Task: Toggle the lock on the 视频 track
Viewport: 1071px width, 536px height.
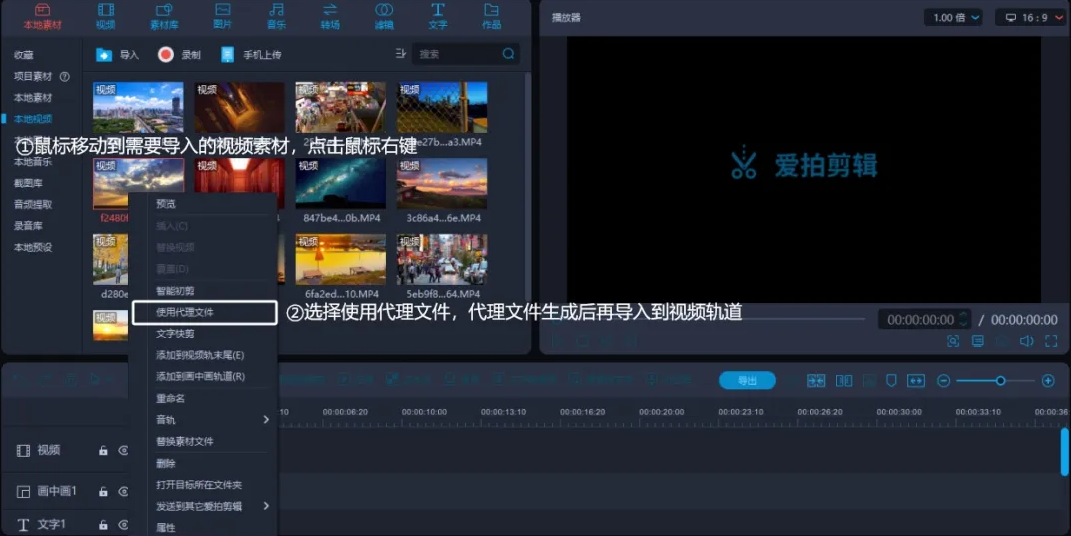Action: coord(103,451)
